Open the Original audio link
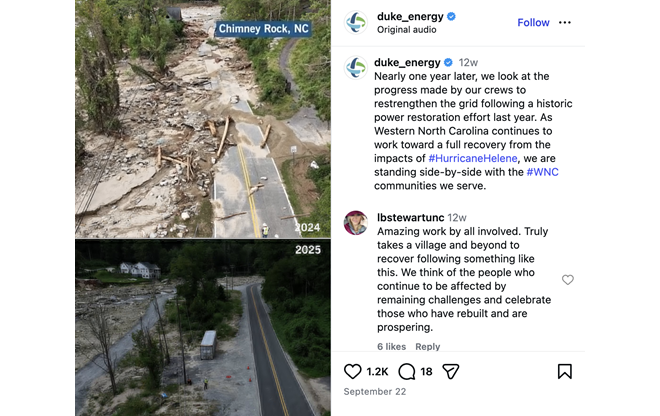660x416 pixels. click(x=406, y=30)
